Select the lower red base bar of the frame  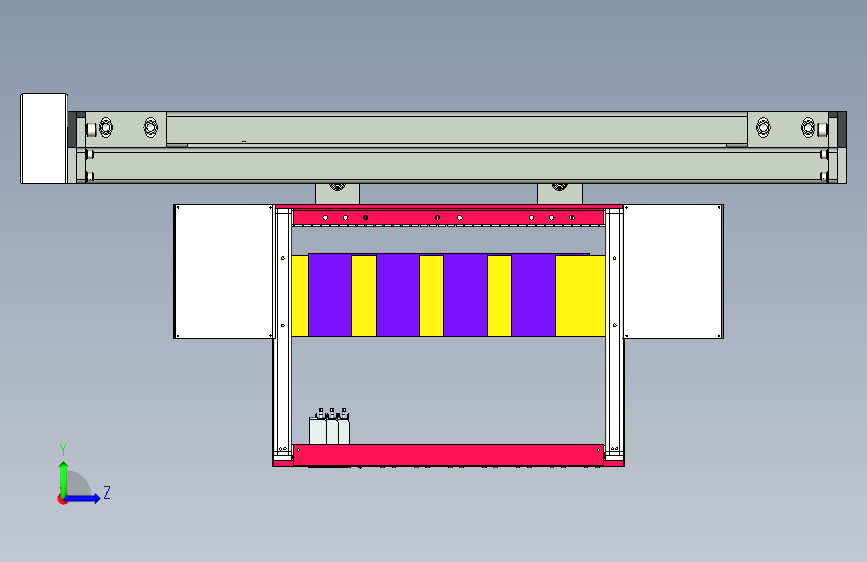[x=448, y=455]
